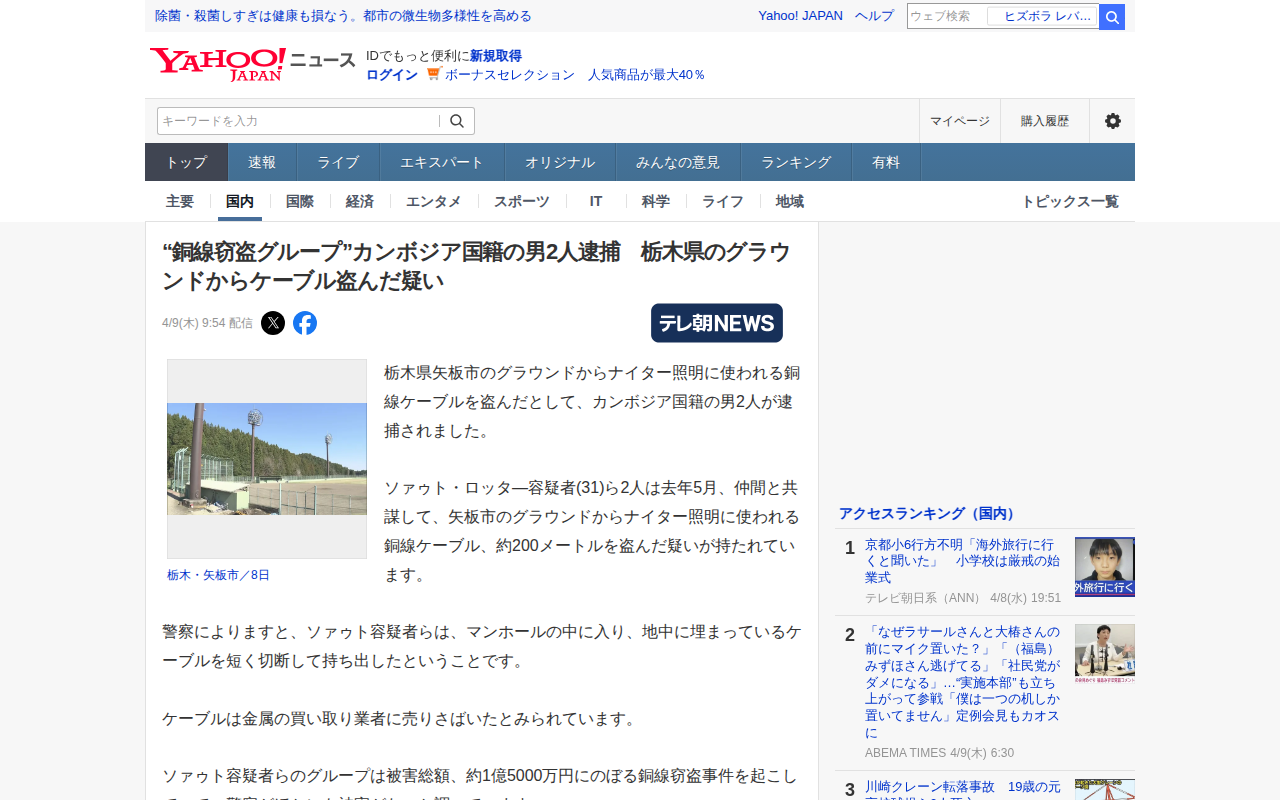Open ranking article 川崎クレーン転落事故
The height and width of the screenshot is (800, 1280).
tap(964, 789)
